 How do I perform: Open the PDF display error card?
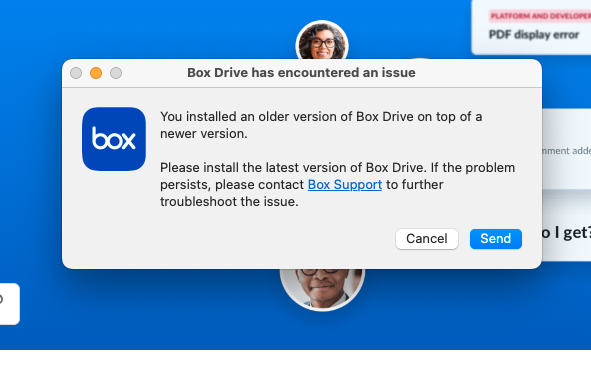tap(533, 26)
